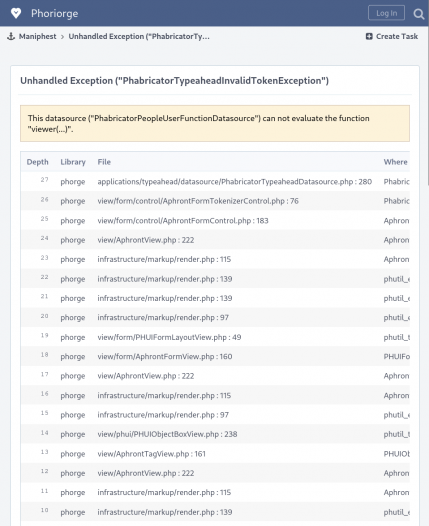Viewport: 429px width, 526px height.
Task: Go to Maniphest breadcrumb link
Action: coord(38,36)
